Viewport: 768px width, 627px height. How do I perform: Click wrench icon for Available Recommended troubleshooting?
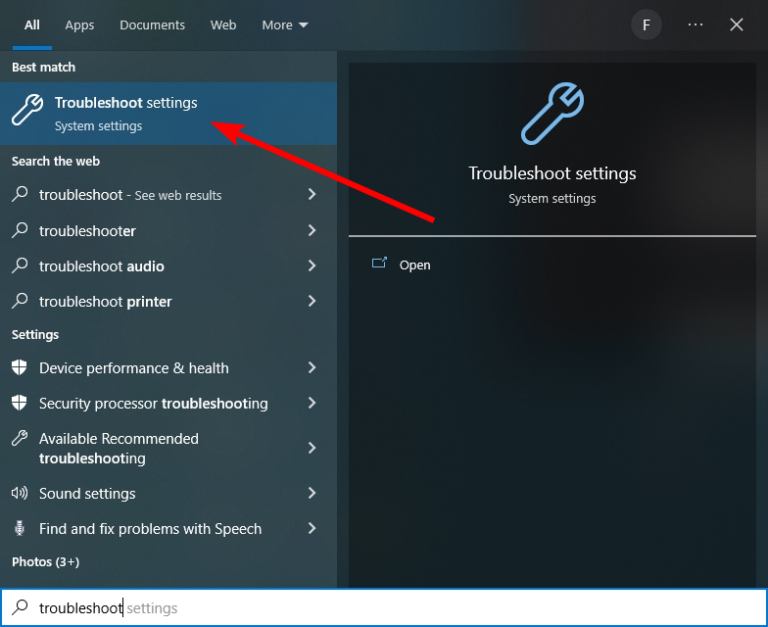[20, 438]
